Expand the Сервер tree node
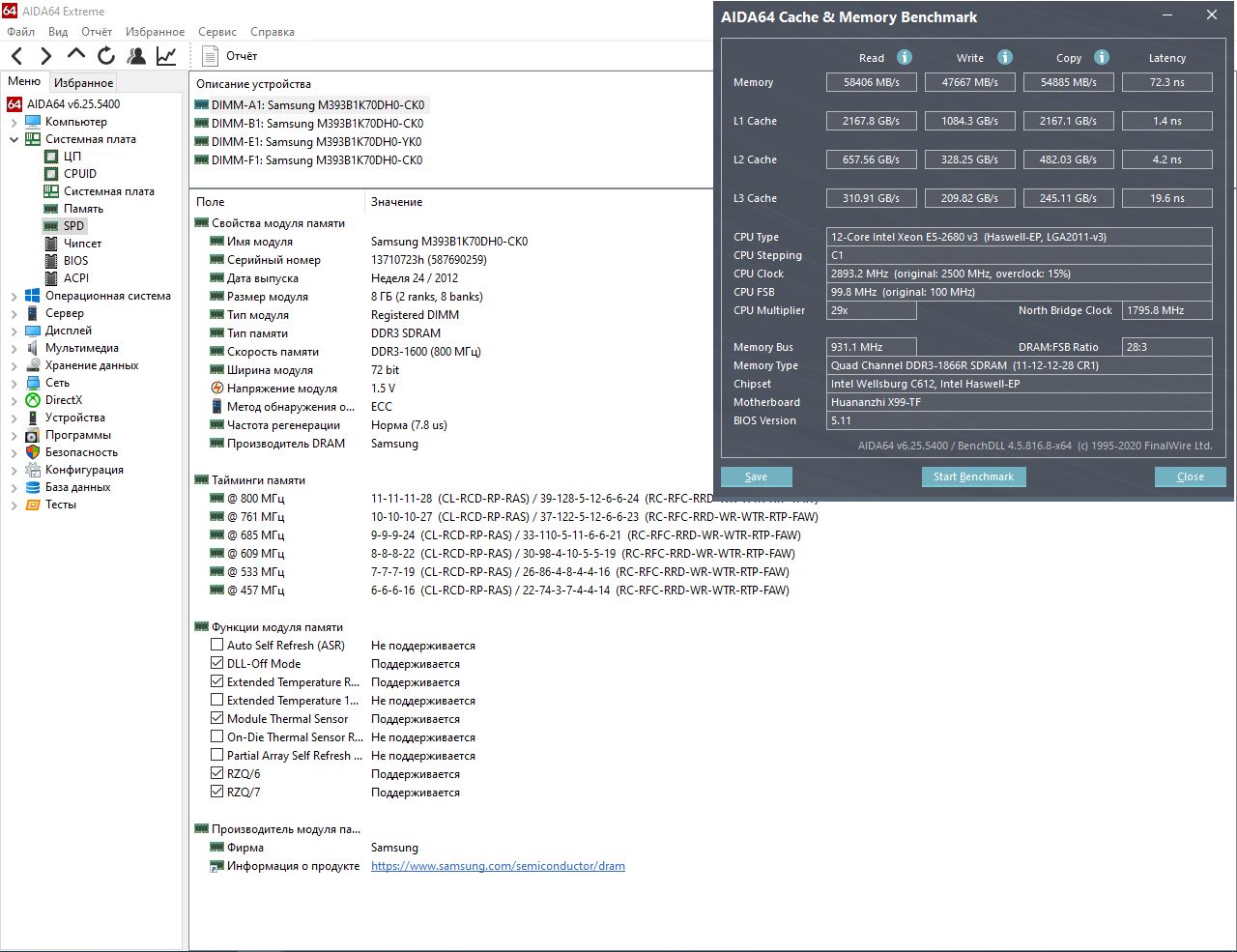The image size is (1237, 952). (x=14, y=313)
